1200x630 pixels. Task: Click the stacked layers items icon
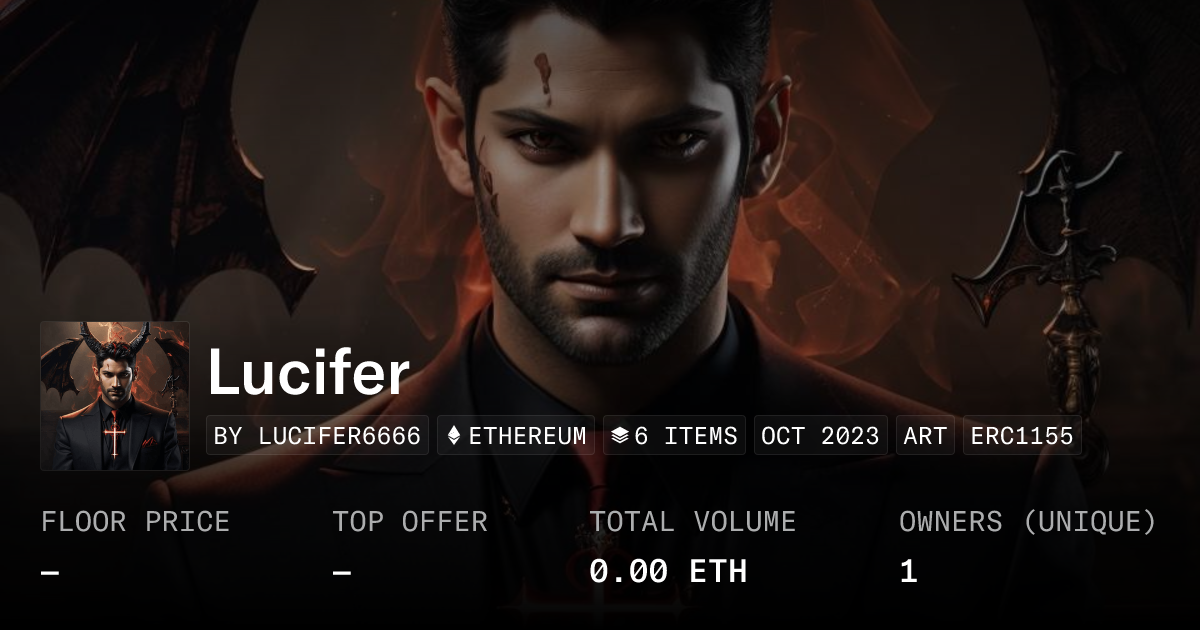[x=620, y=436]
